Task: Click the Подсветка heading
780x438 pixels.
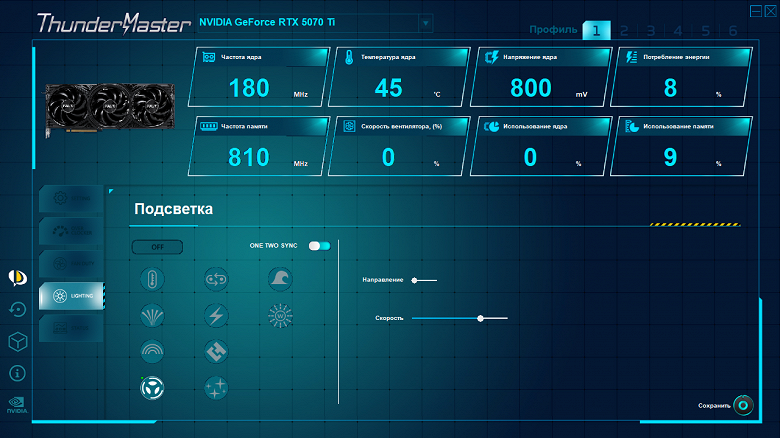Action: [174, 209]
